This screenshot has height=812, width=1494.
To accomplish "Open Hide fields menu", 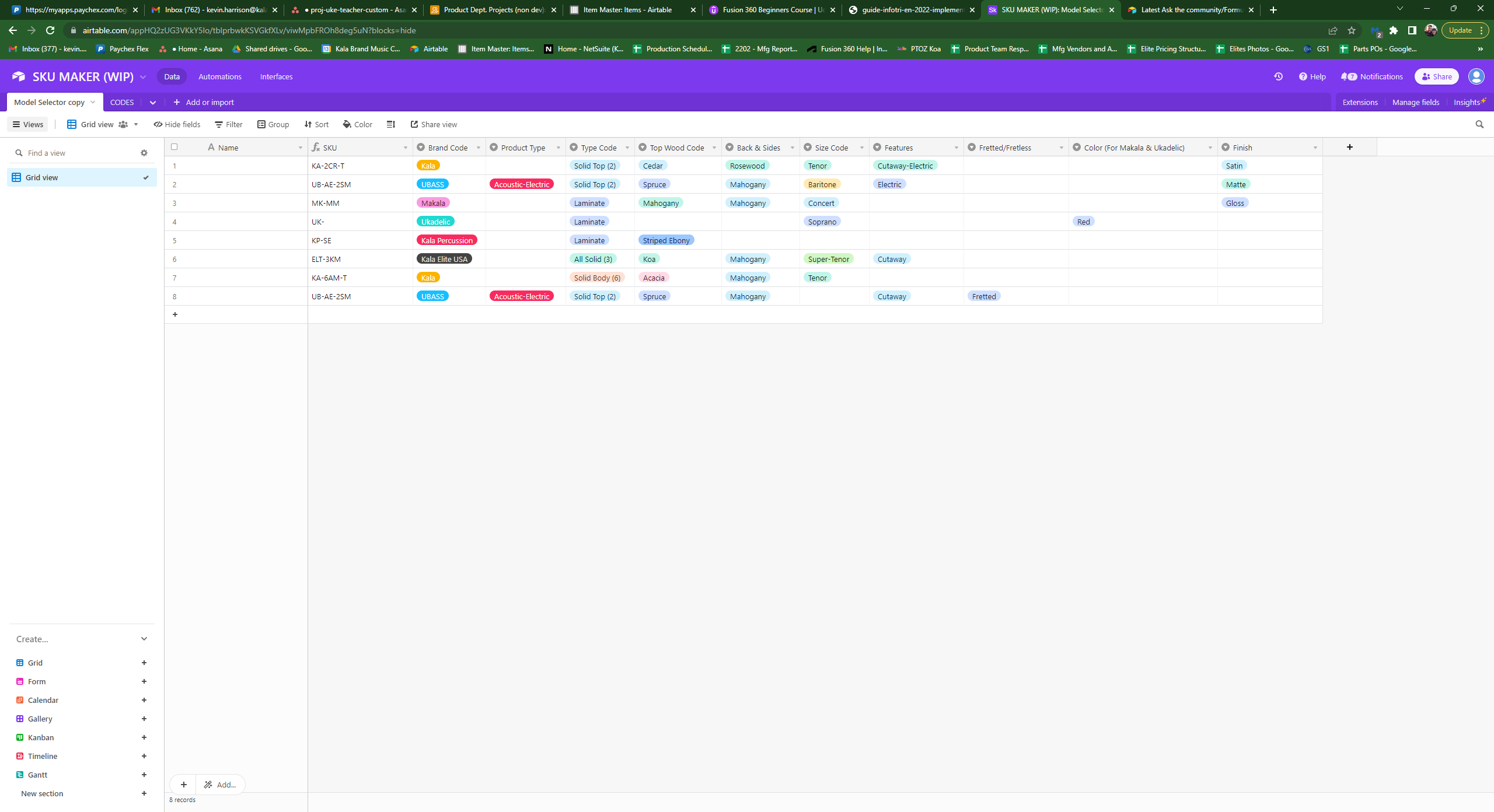I will [177, 124].
